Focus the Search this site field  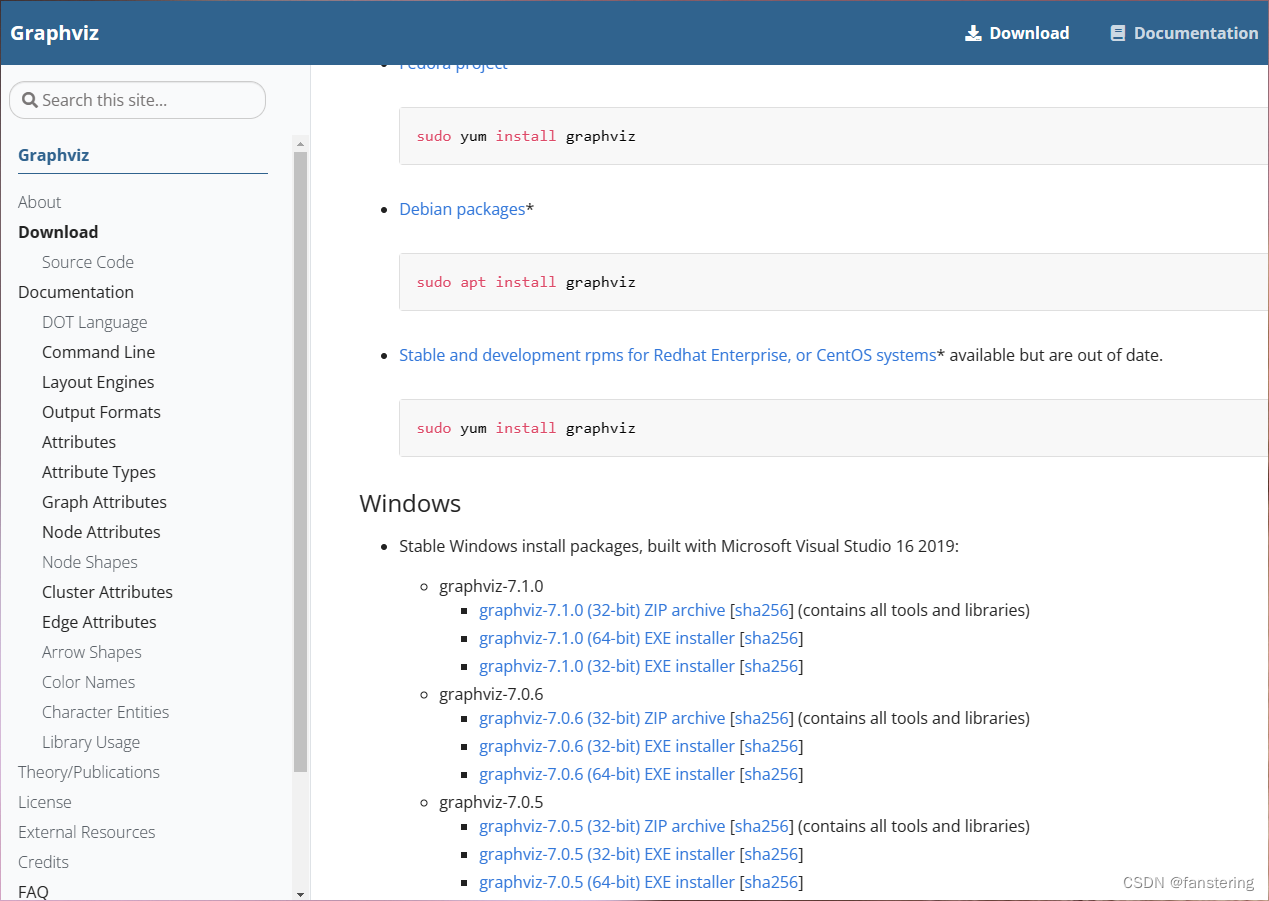point(138,100)
